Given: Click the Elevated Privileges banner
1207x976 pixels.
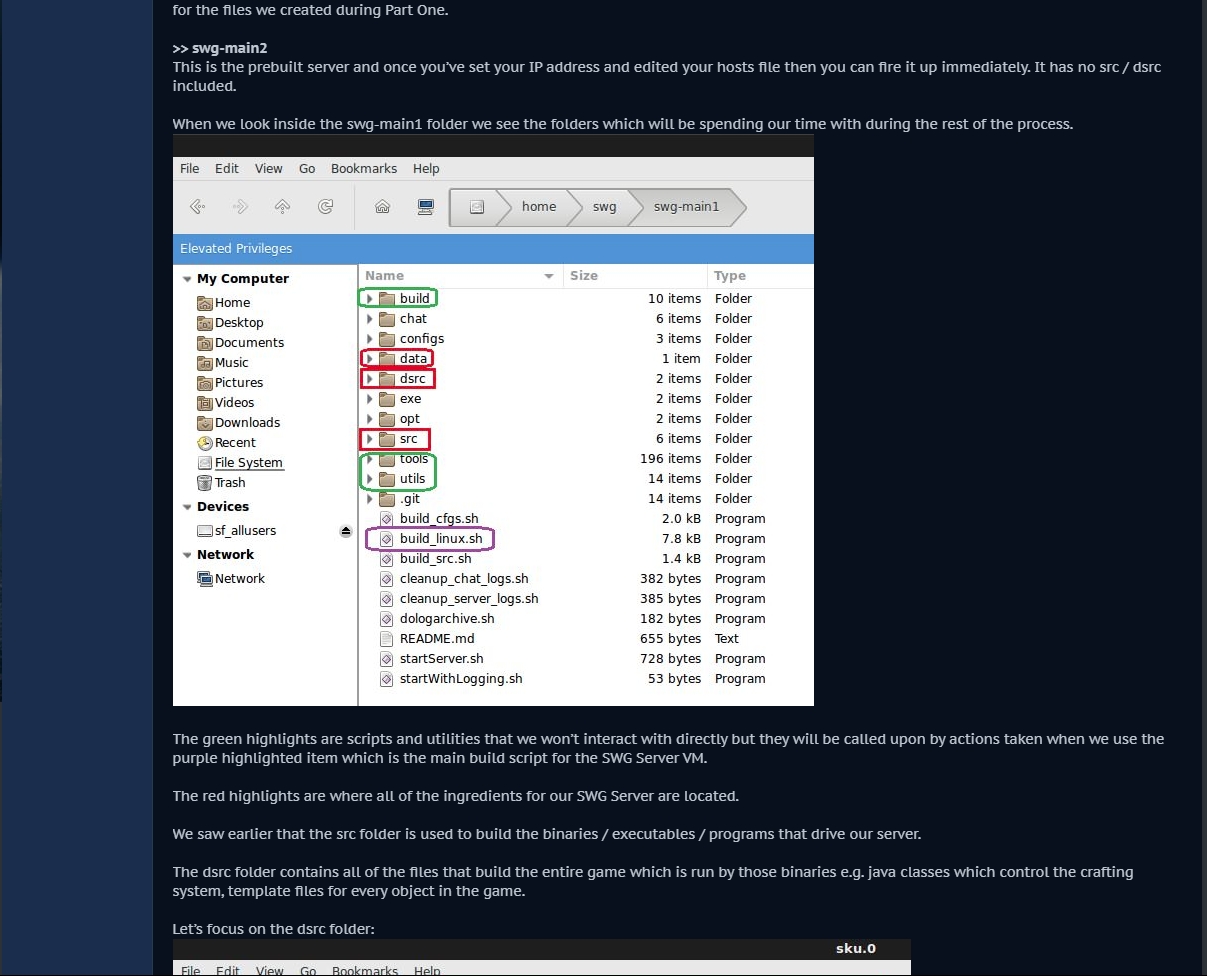Looking at the screenshot, I should coord(493,249).
